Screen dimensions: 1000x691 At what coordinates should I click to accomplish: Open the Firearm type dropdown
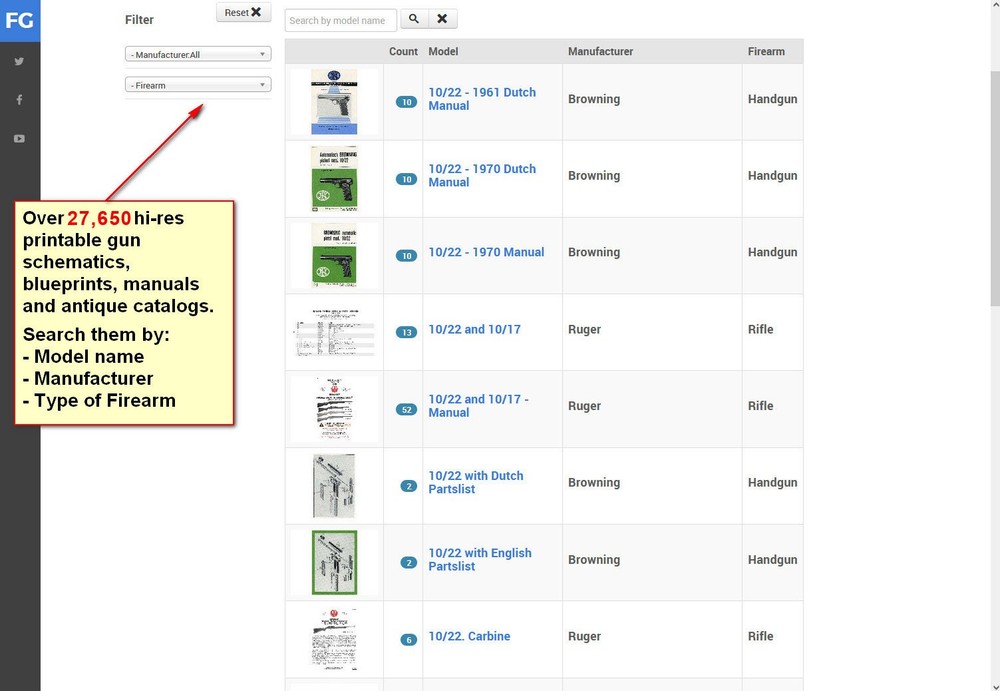pos(198,85)
